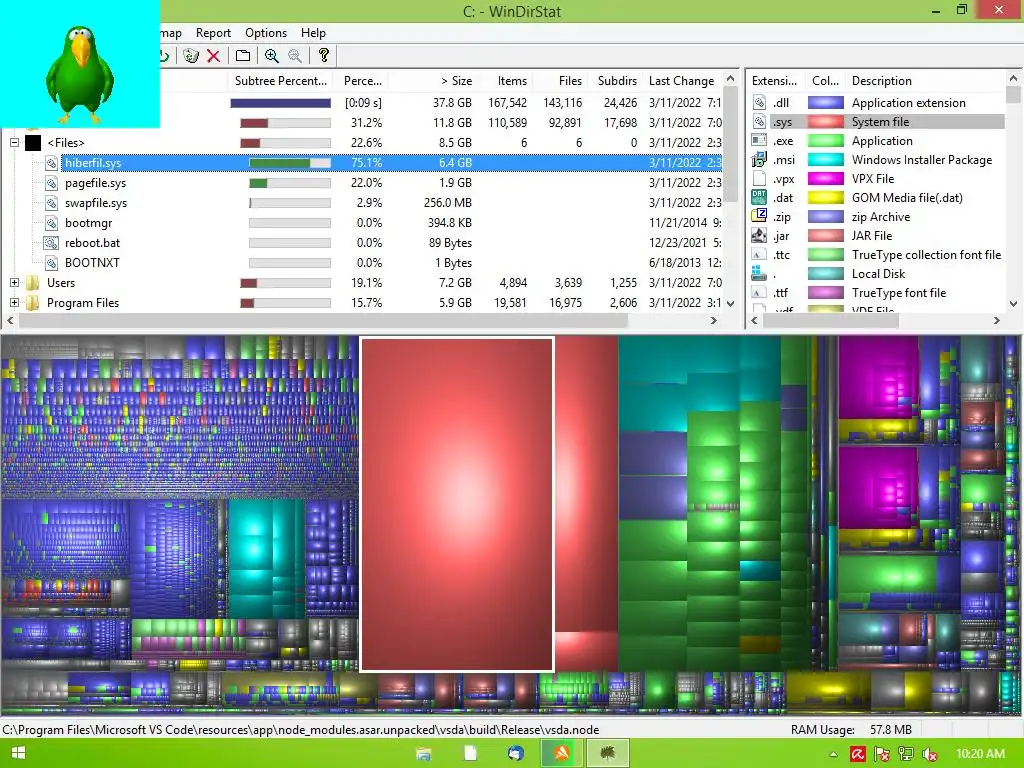The height and width of the screenshot is (768, 1024).
Task: Click the Avira red tray icon
Action: [x=858, y=754]
